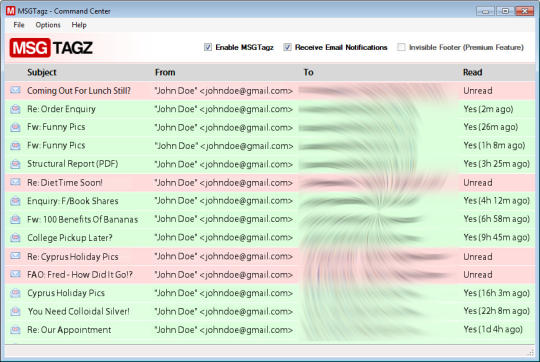Click the To column header
Screen dimensions: 540x362
click(x=308, y=72)
